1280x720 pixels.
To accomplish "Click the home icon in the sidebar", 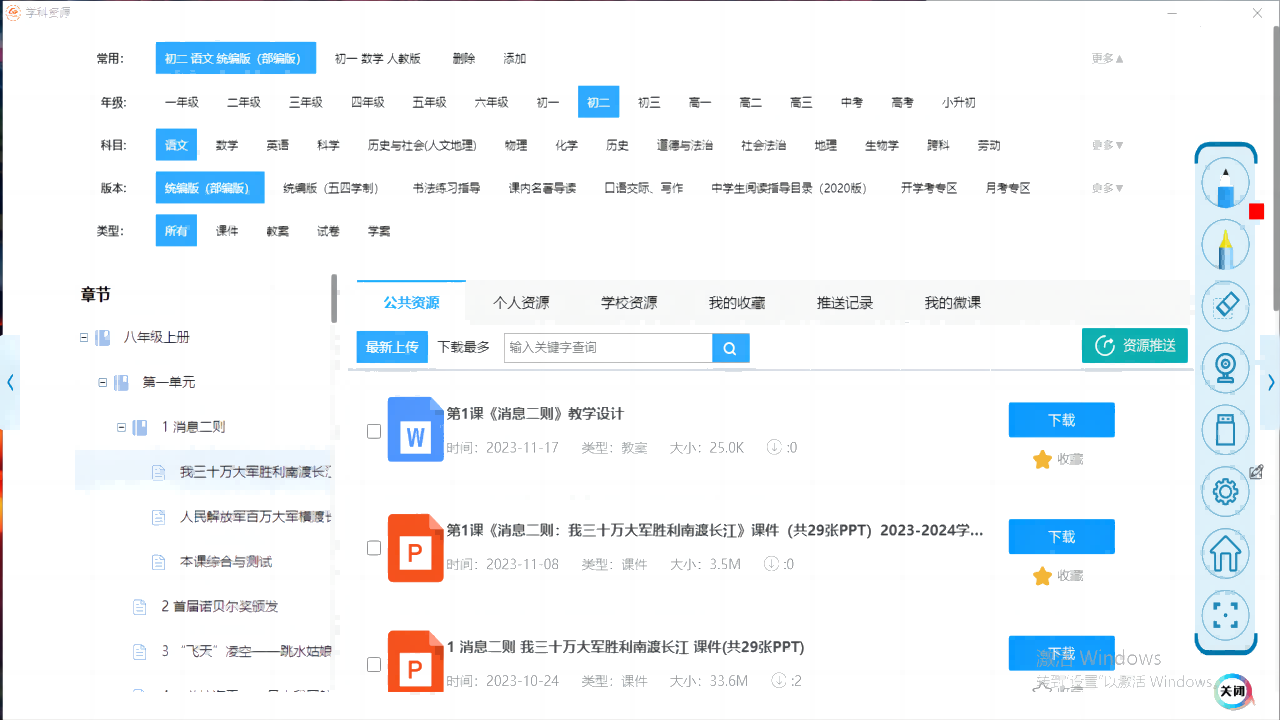I will pyautogui.click(x=1225, y=553).
